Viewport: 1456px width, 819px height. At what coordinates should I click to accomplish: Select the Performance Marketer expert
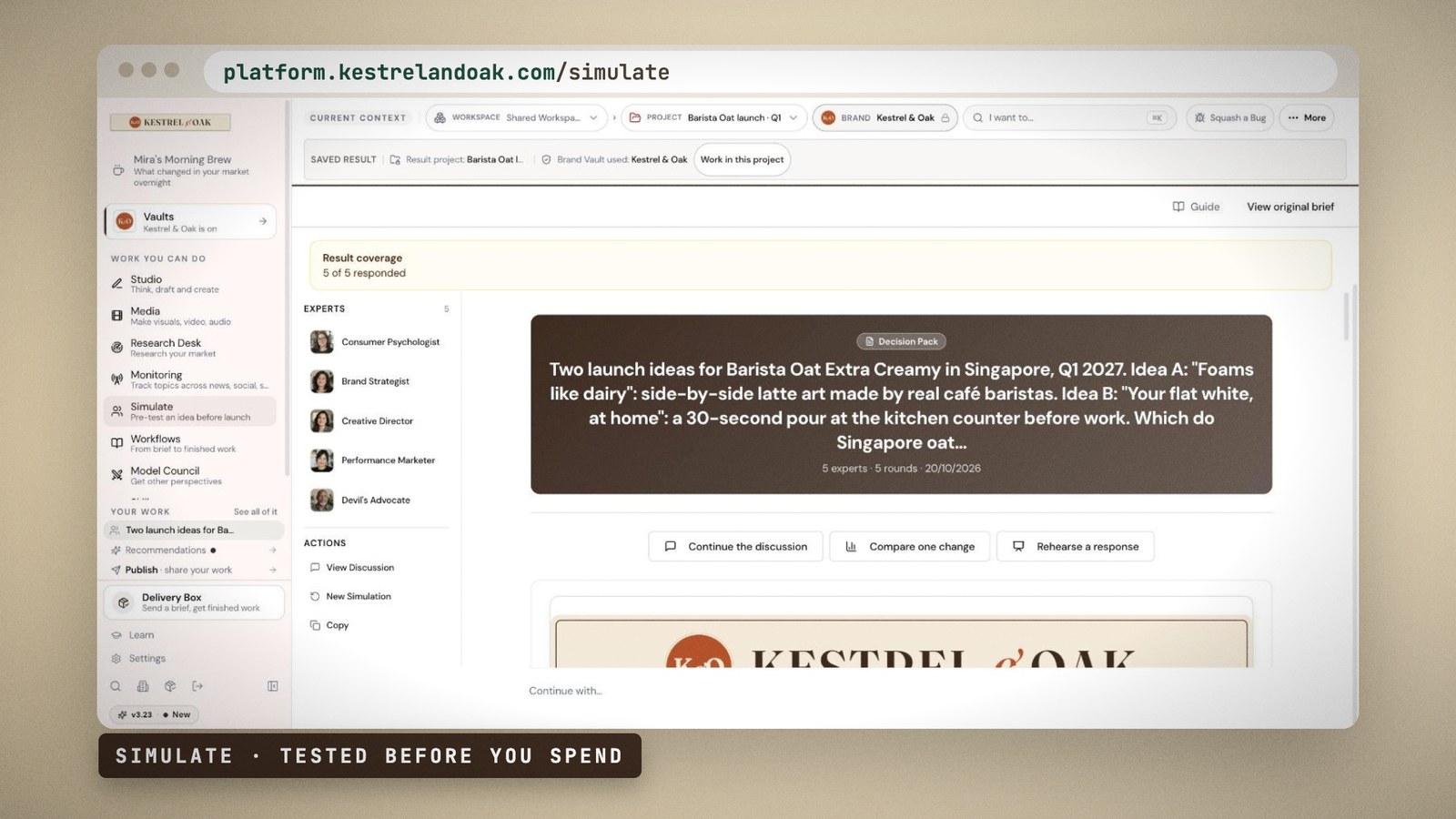coord(373,460)
